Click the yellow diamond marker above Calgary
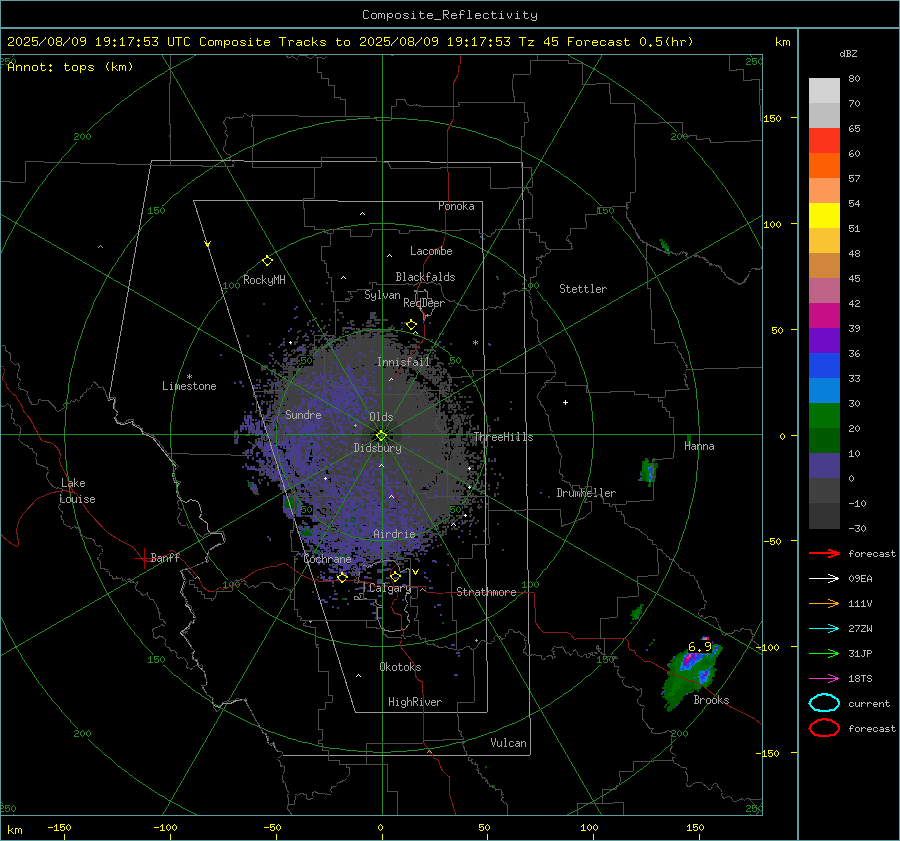The image size is (900, 841). pos(395,576)
